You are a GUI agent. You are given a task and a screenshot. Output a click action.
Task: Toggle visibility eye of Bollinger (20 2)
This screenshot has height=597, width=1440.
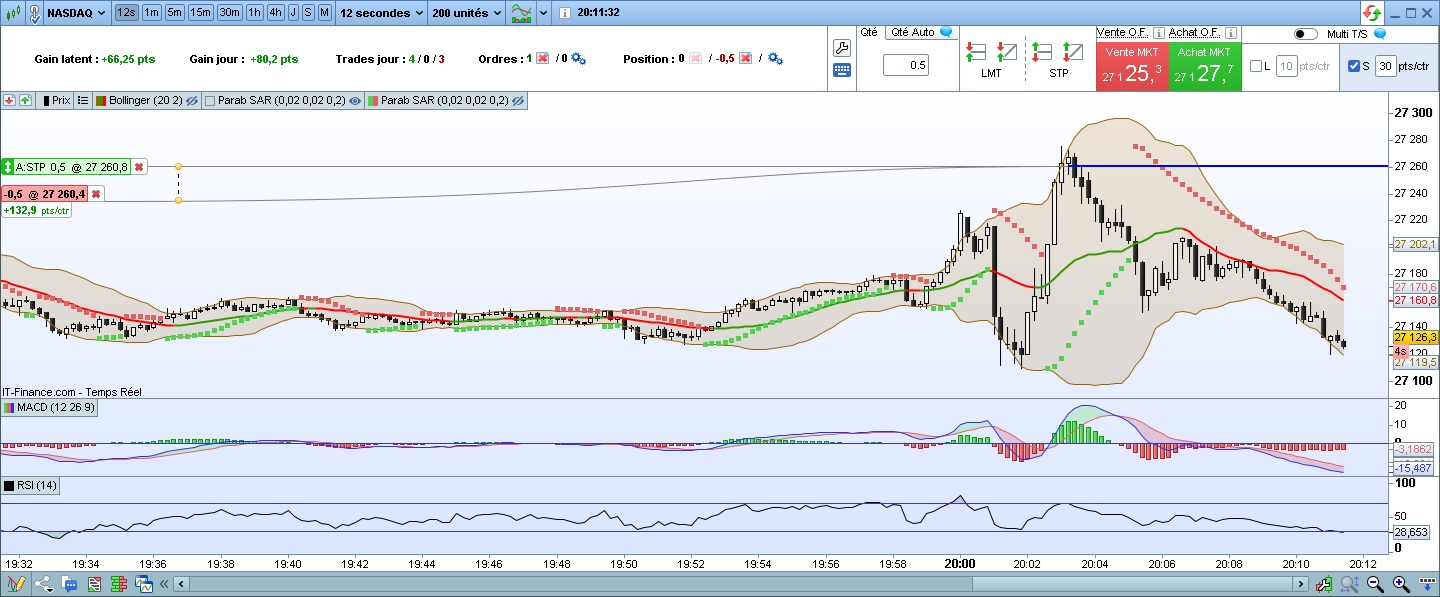pyautogui.click(x=190, y=101)
